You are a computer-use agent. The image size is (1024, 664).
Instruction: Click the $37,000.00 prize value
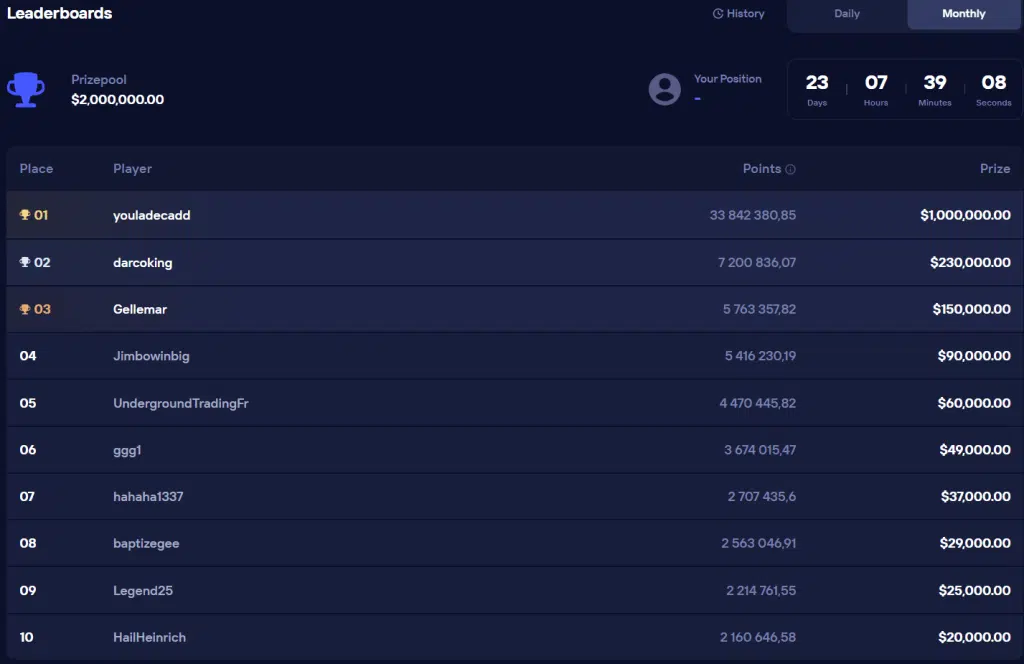coord(976,496)
